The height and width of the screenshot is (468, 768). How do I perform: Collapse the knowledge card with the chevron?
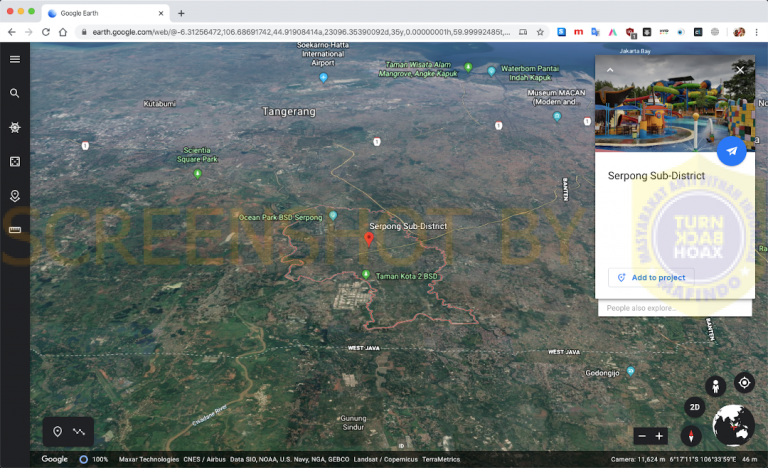point(610,70)
